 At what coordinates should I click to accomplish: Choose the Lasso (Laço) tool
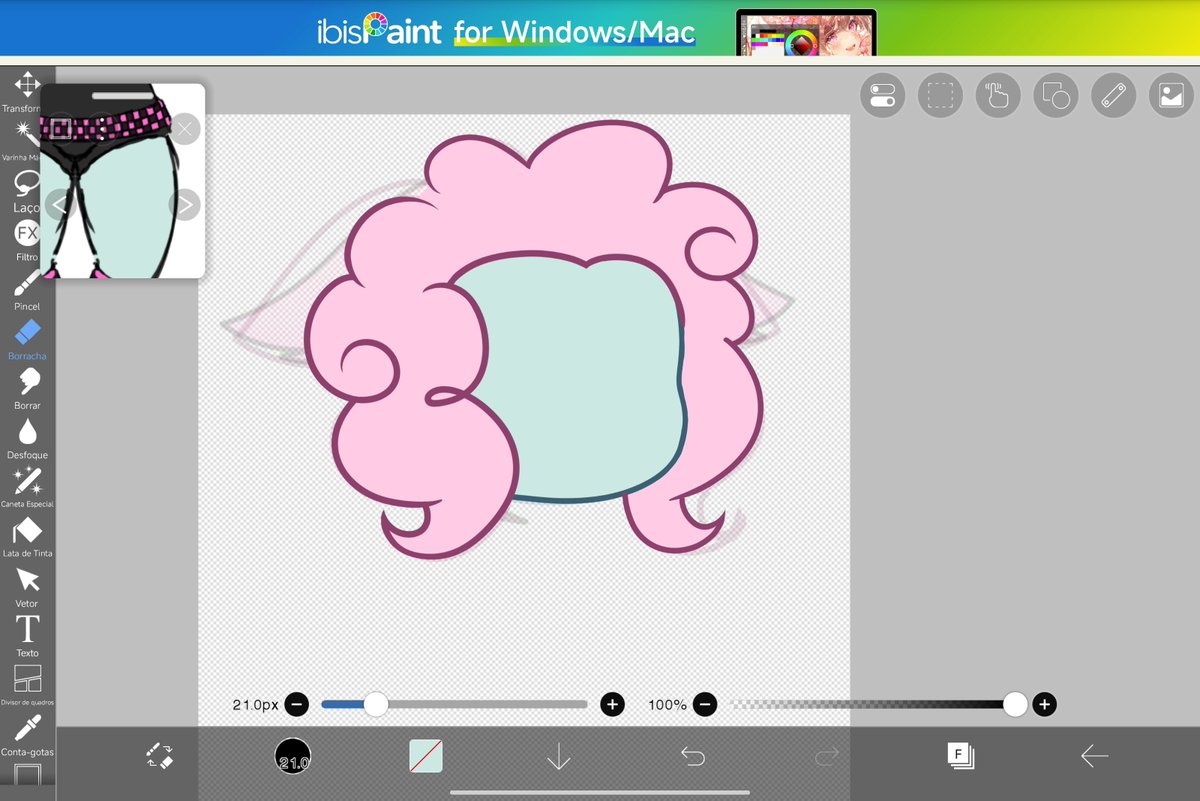pyautogui.click(x=27, y=190)
